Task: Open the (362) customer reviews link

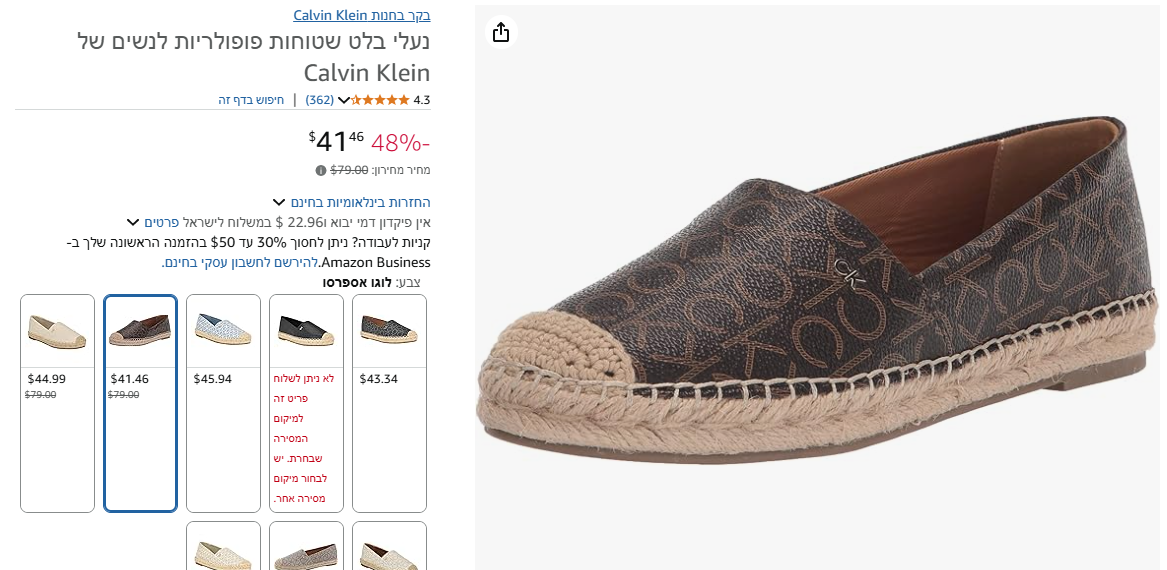Action: tap(319, 100)
